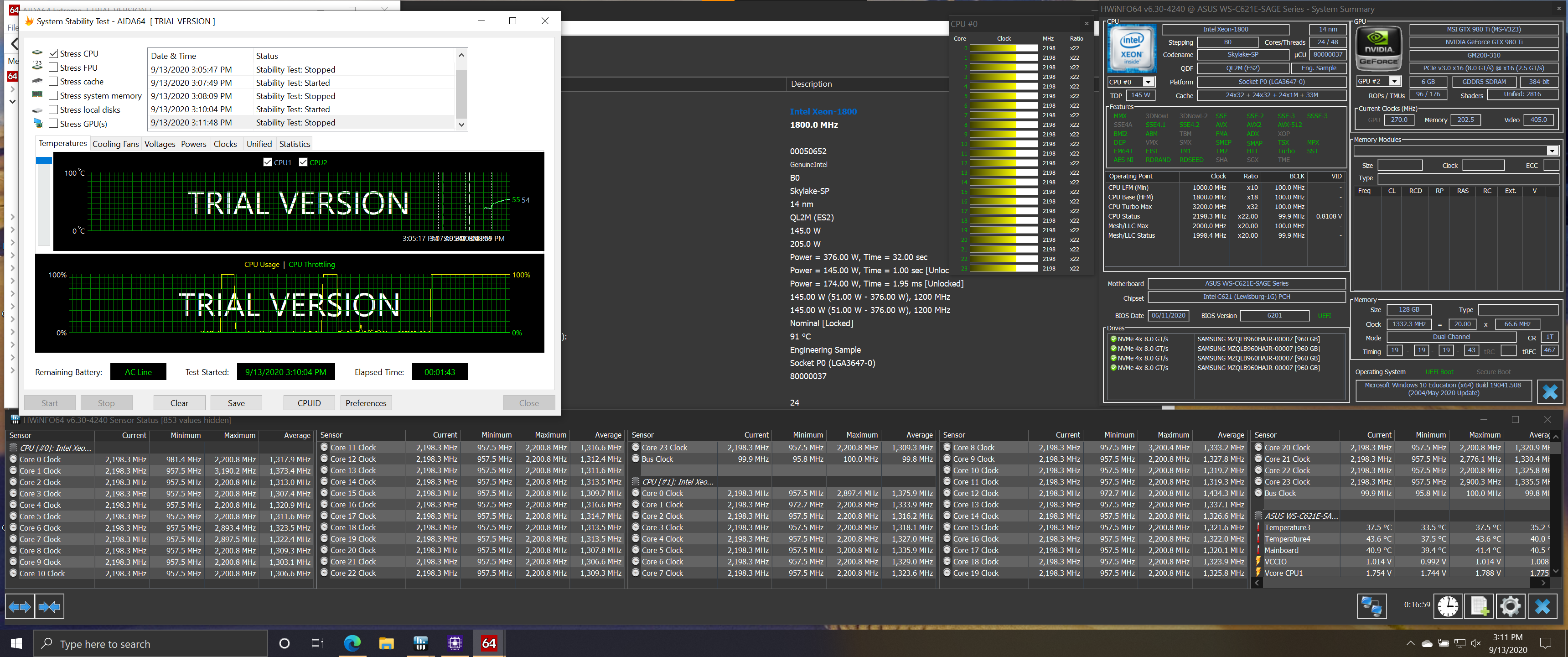Click the Intel Xeon-1800 link in AIDA64

coord(823,111)
